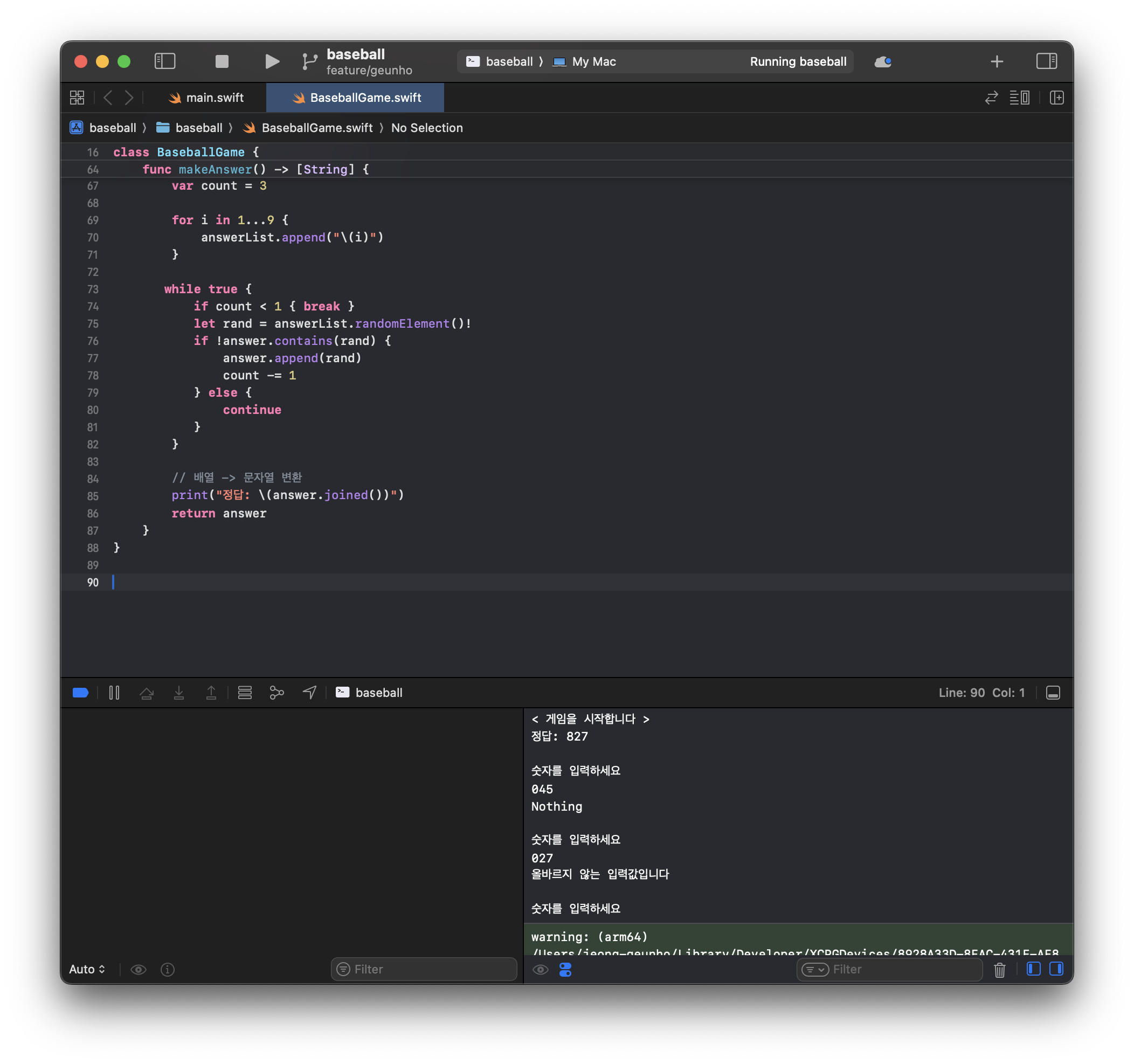Open the Auto variables view dropdown

[87, 969]
